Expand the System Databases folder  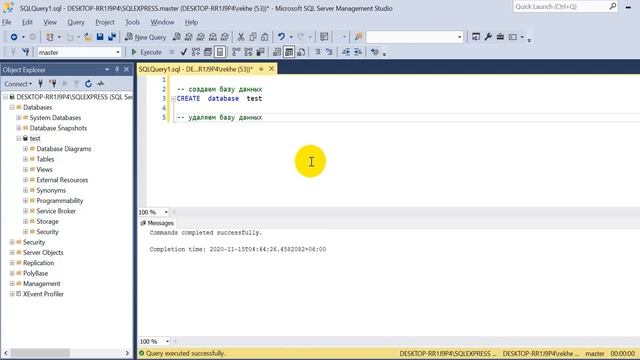[x=19, y=118]
